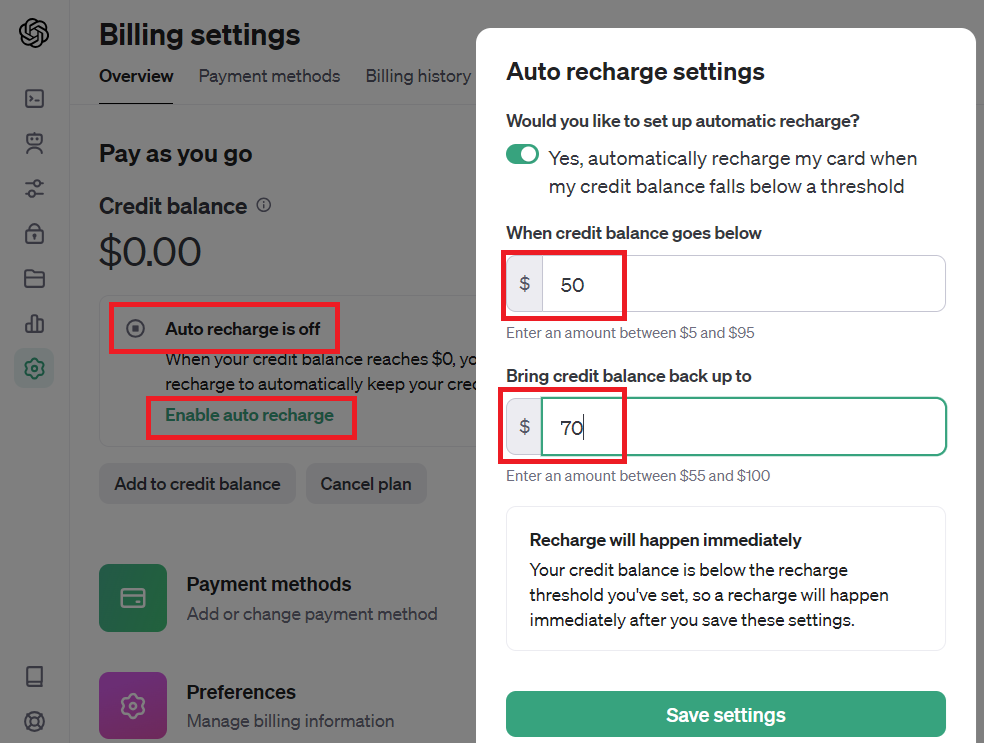This screenshot has width=984, height=743.
Task: Click the Save settings button
Action: [725, 715]
